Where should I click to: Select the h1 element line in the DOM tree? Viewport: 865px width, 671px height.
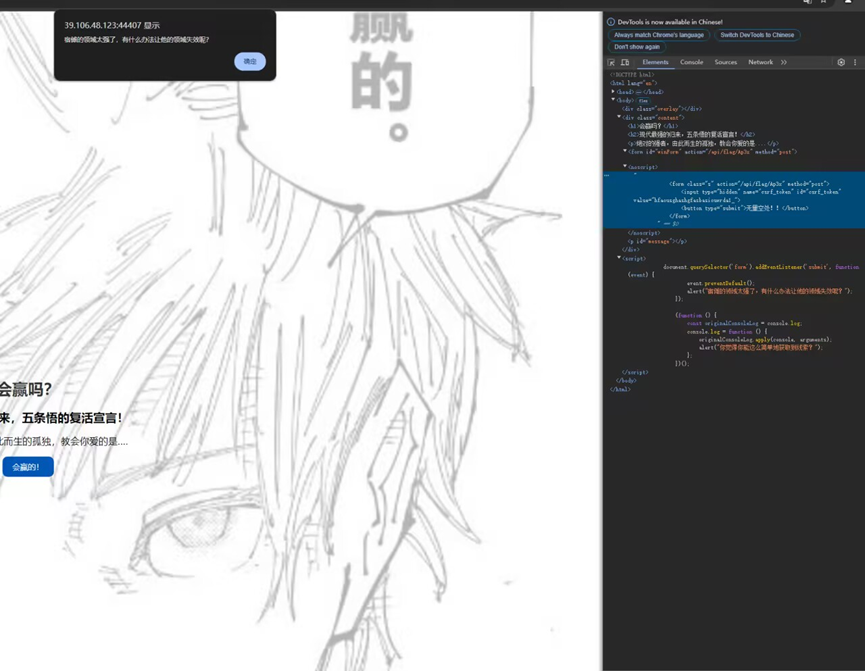(x=652, y=126)
